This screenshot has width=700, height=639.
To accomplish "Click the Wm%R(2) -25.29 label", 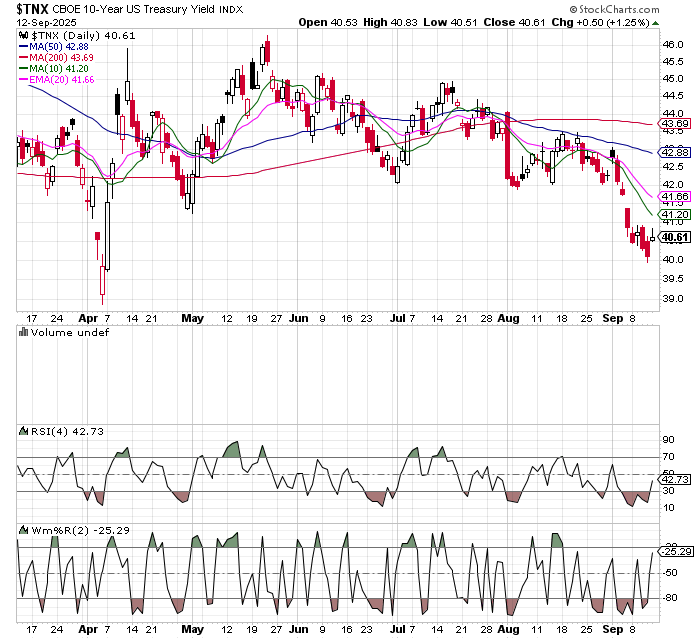I will click(x=80, y=530).
